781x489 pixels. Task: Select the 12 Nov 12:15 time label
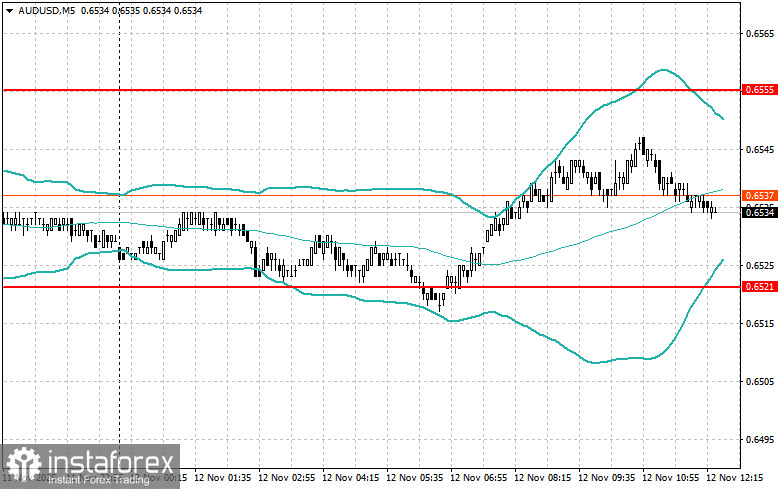click(735, 478)
